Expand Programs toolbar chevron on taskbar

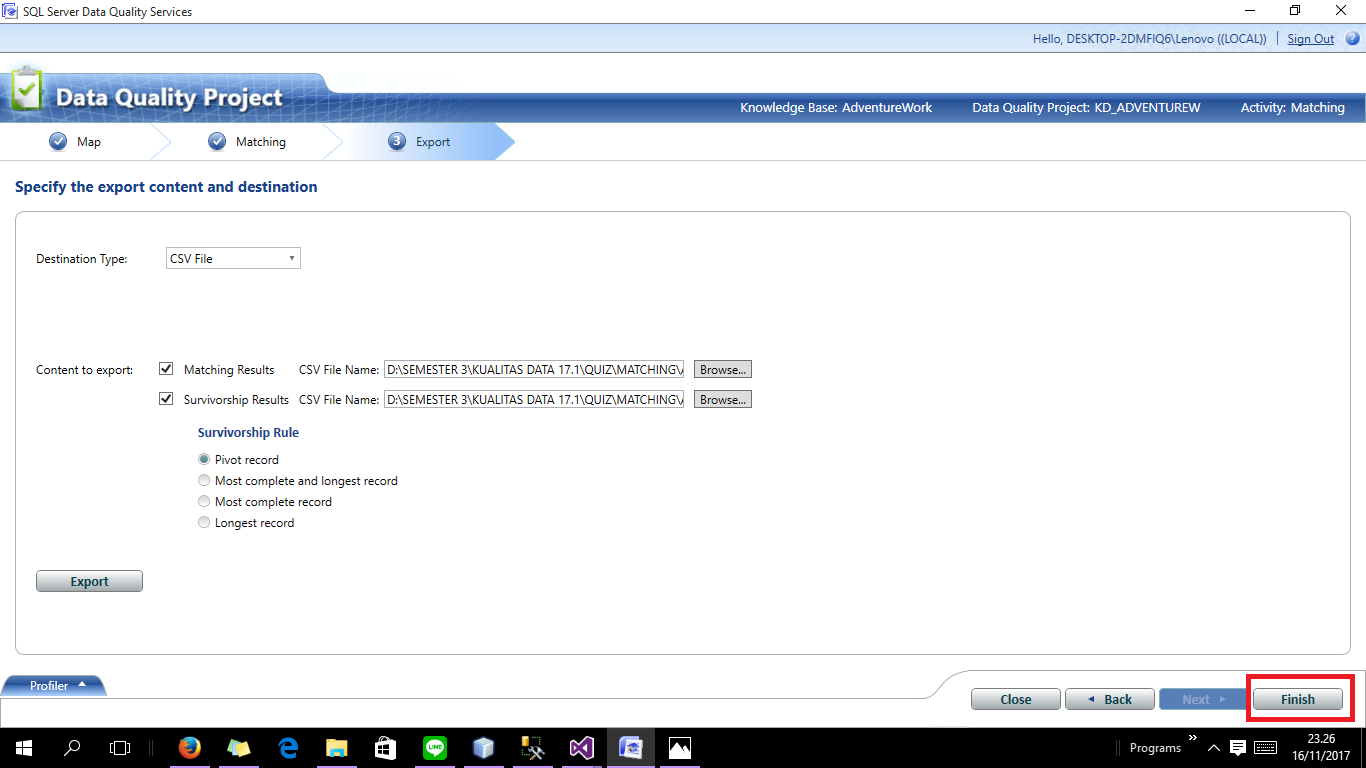tap(1191, 740)
